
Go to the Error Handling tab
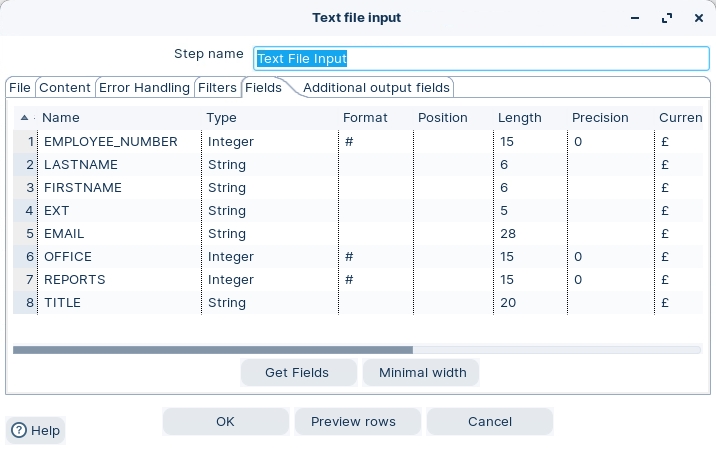(x=144, y=88)
